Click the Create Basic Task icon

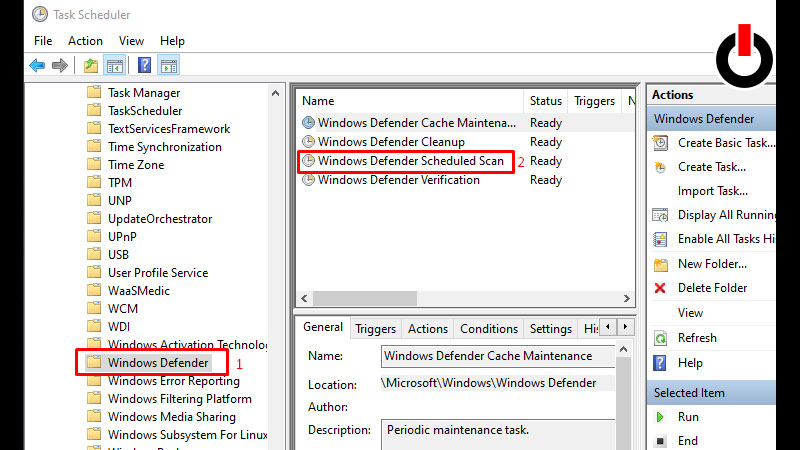click(660, 143)
